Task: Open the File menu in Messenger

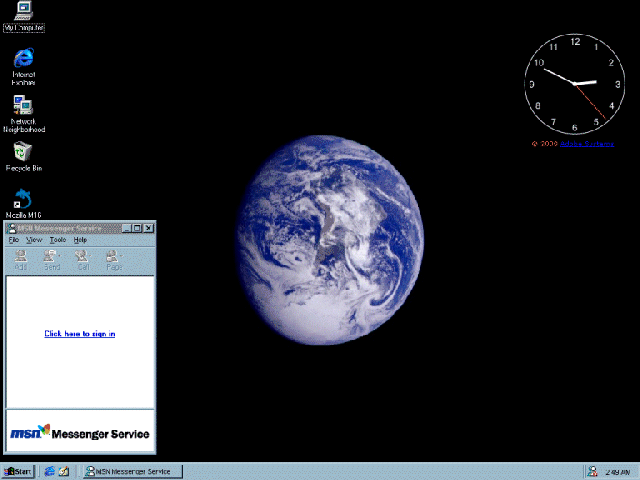Action: 14,240
